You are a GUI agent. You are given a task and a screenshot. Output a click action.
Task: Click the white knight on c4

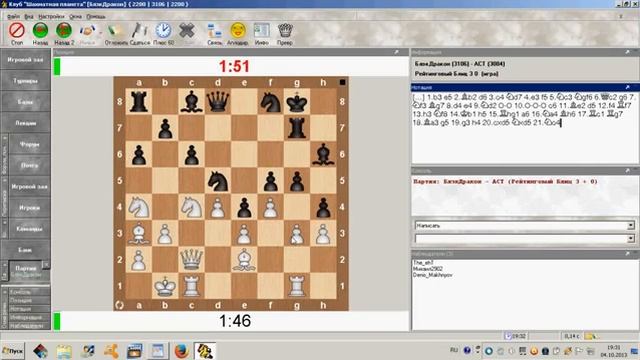tap(191, 207)
